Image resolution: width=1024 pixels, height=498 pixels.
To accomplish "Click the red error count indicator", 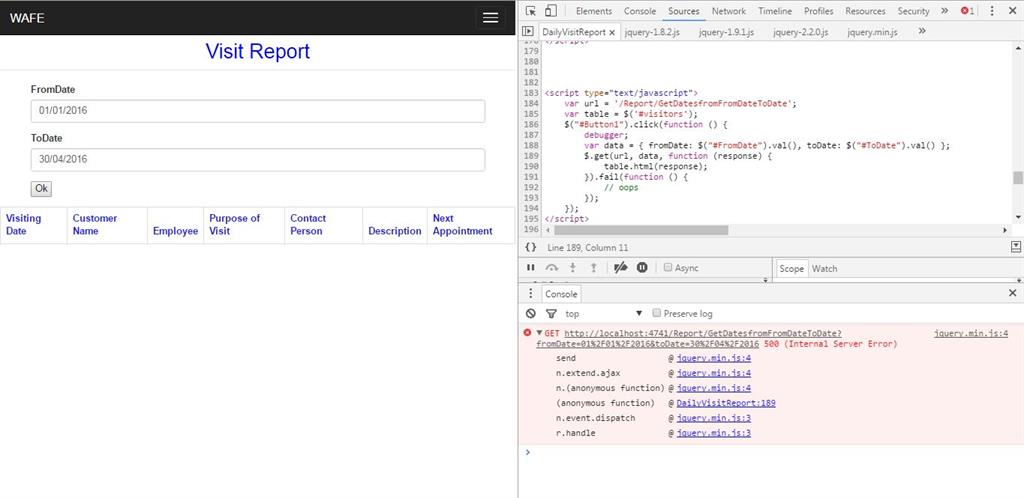I will click(x=967, y=11).
